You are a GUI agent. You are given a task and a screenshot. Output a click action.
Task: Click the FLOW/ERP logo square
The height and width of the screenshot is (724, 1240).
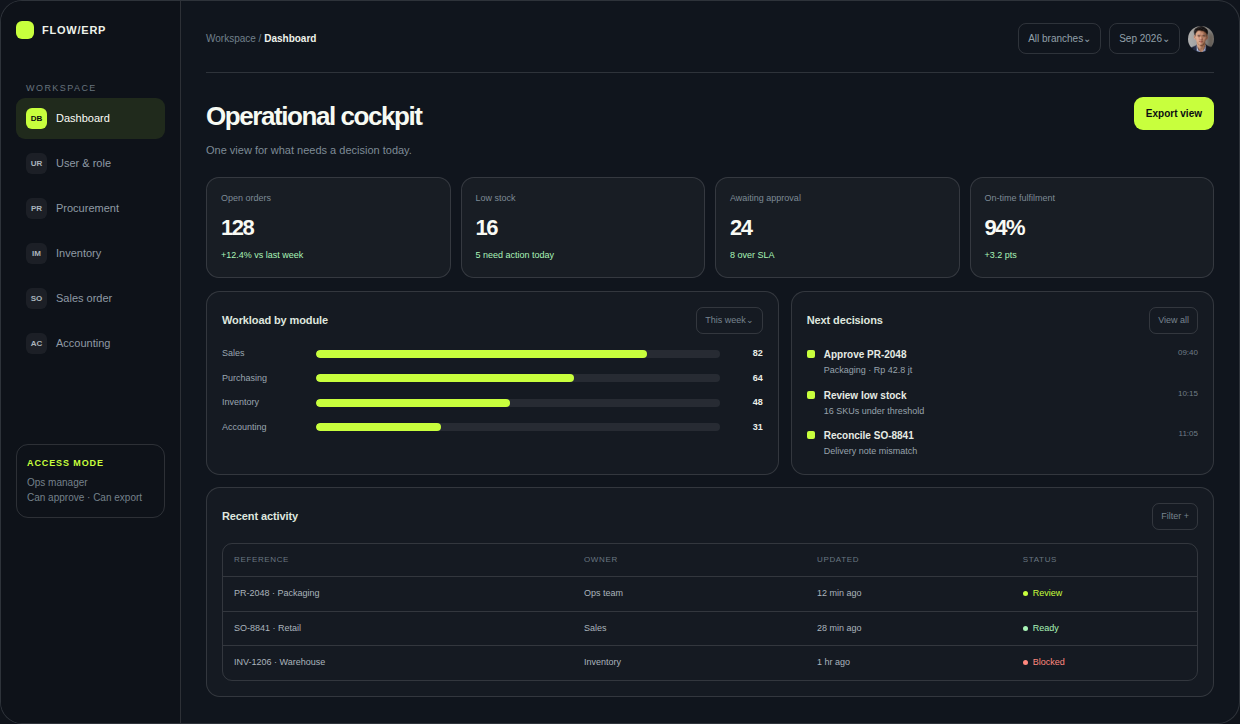pyautogui.click(x=25, y=30)
